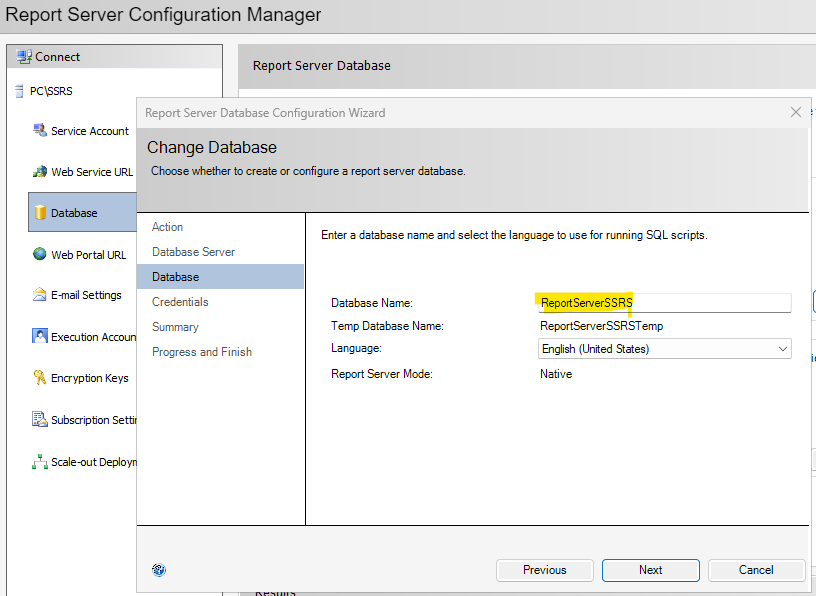816x596 pixels.
Task: Click the Service Account icon
Action: (40, 130)
